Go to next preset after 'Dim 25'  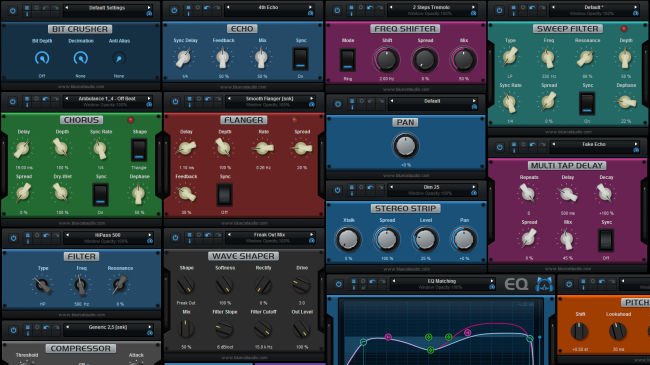(x=474, y=187)
